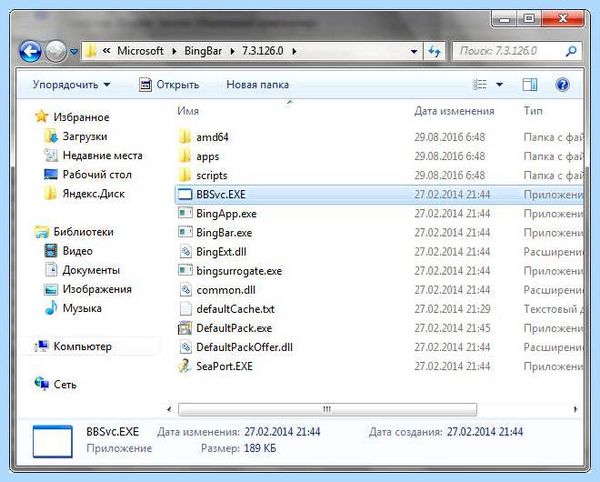Click BBSvc.EXE thumbnail in details pane

[x=52, y=441]
